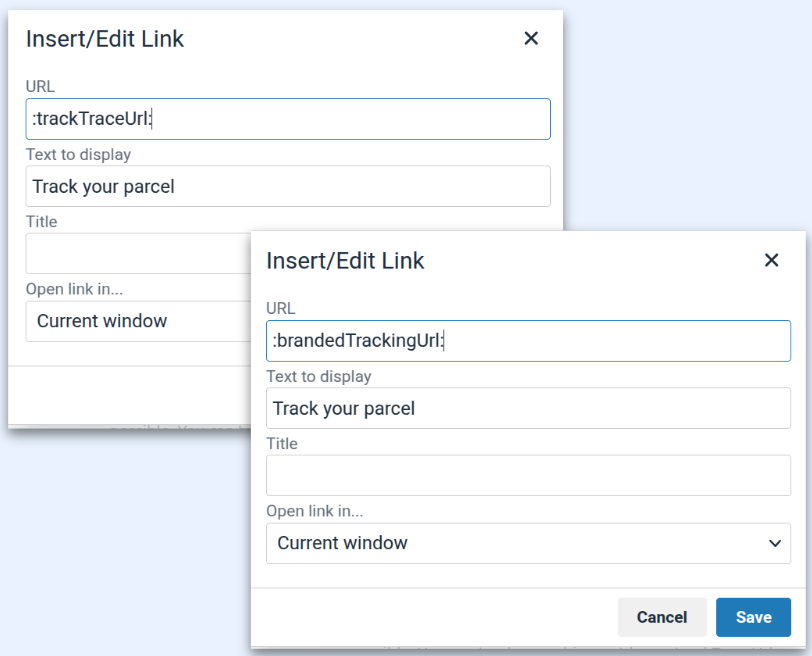This screenshot has width=812, height=656.
Task: Click the :brandedTrackingUrl: URL input field
Action: (528, 341)
